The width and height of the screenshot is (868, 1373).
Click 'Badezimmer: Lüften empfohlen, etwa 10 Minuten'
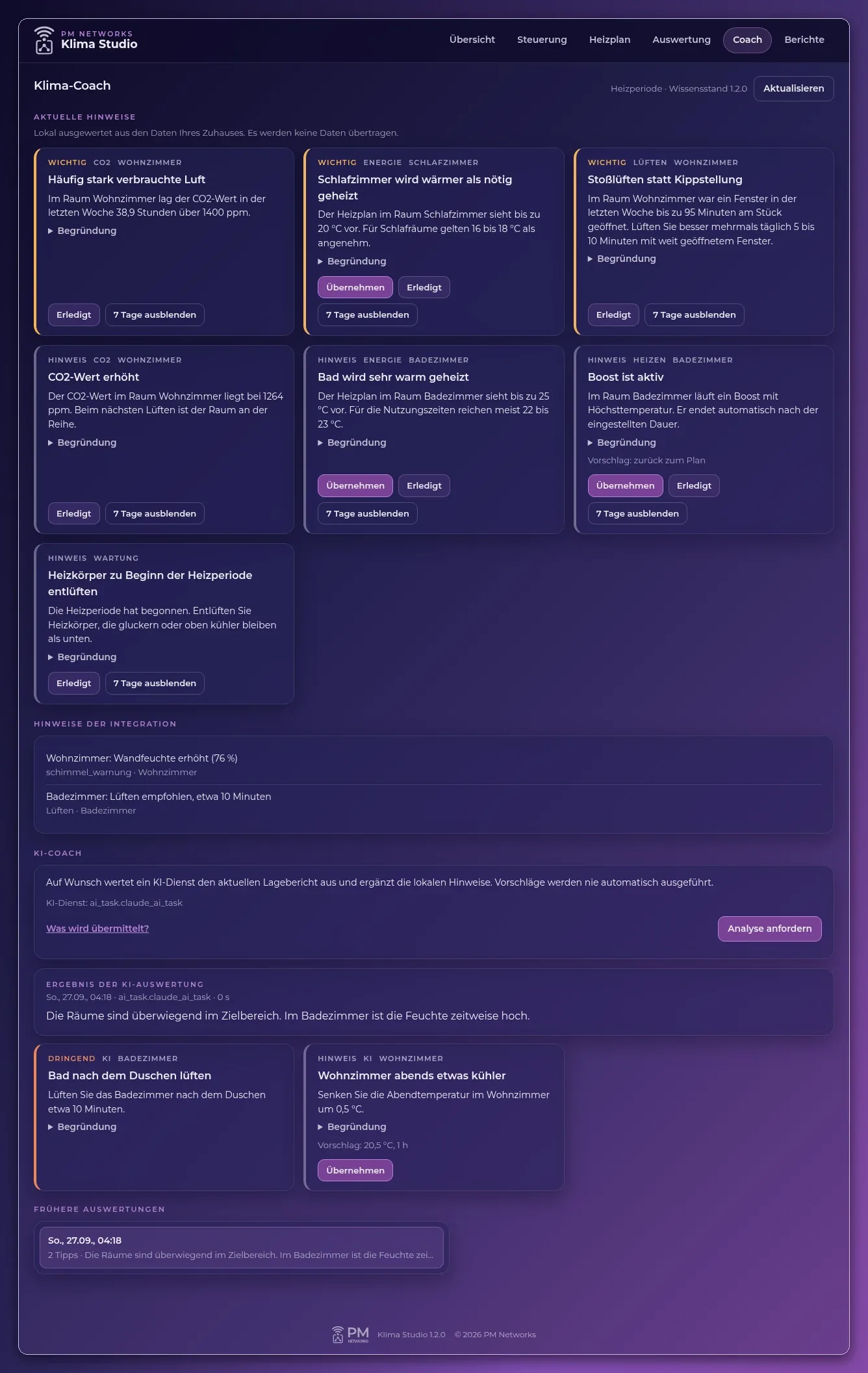pyautogui.click(x=159, y=797)
